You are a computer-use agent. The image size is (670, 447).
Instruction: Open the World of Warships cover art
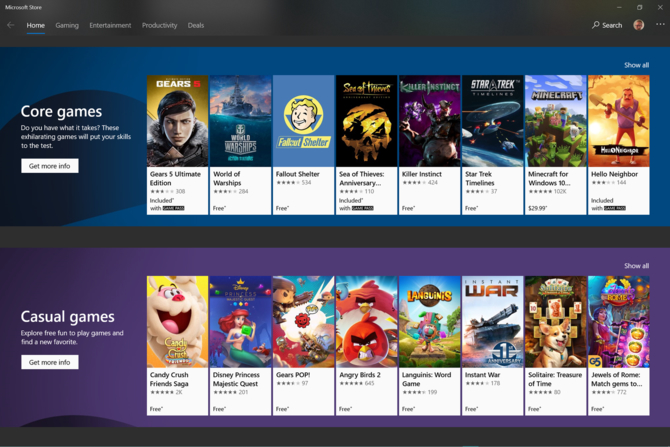(x=241, y=121)
